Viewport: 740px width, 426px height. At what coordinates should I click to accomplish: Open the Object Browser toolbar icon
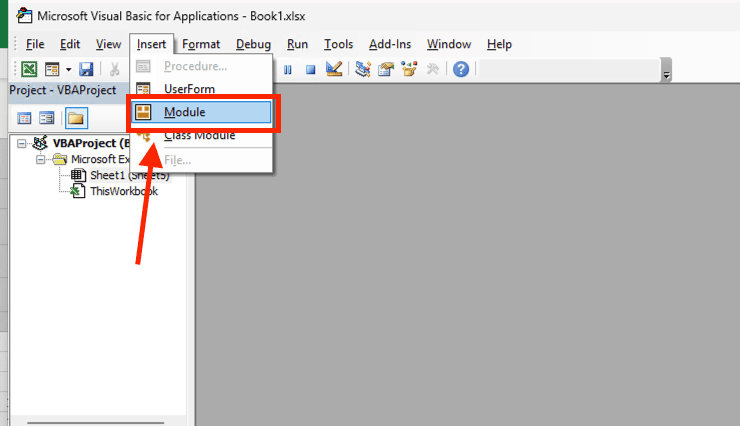tap(409, 69)
